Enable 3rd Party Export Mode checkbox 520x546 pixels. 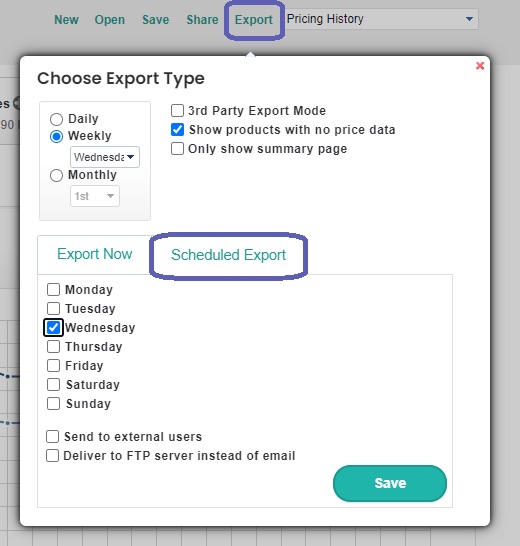click(x=177, y=111)
